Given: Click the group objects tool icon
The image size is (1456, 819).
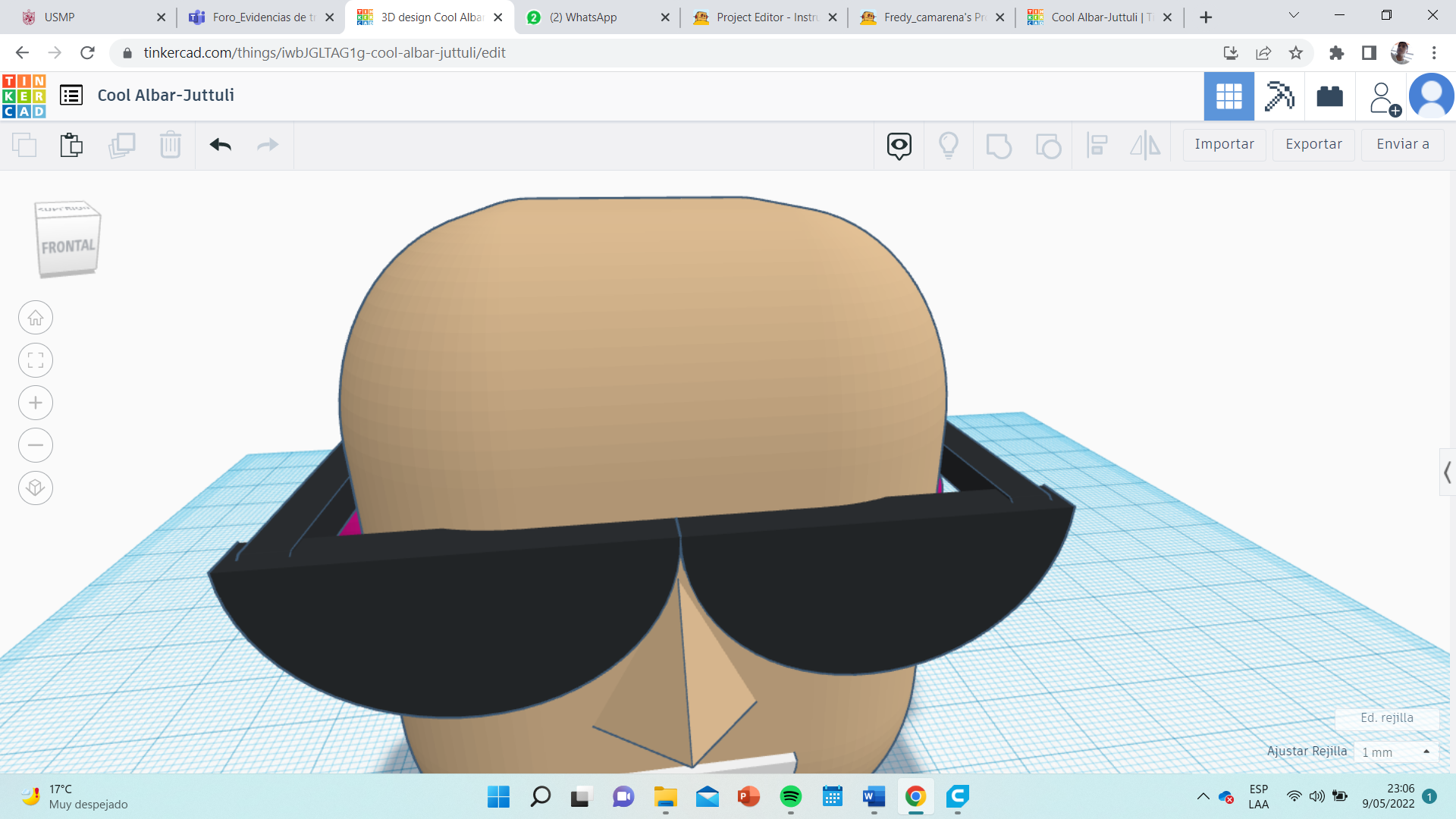Looking at the screenshot, I should (999, 143).
